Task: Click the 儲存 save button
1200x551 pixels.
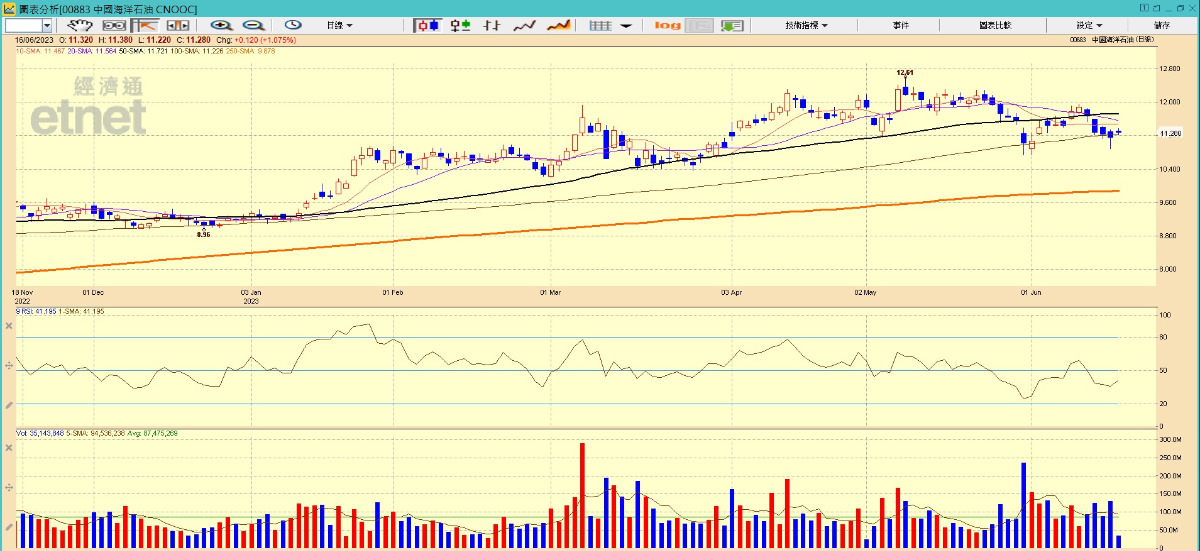Action: (x=1162, y=25)
